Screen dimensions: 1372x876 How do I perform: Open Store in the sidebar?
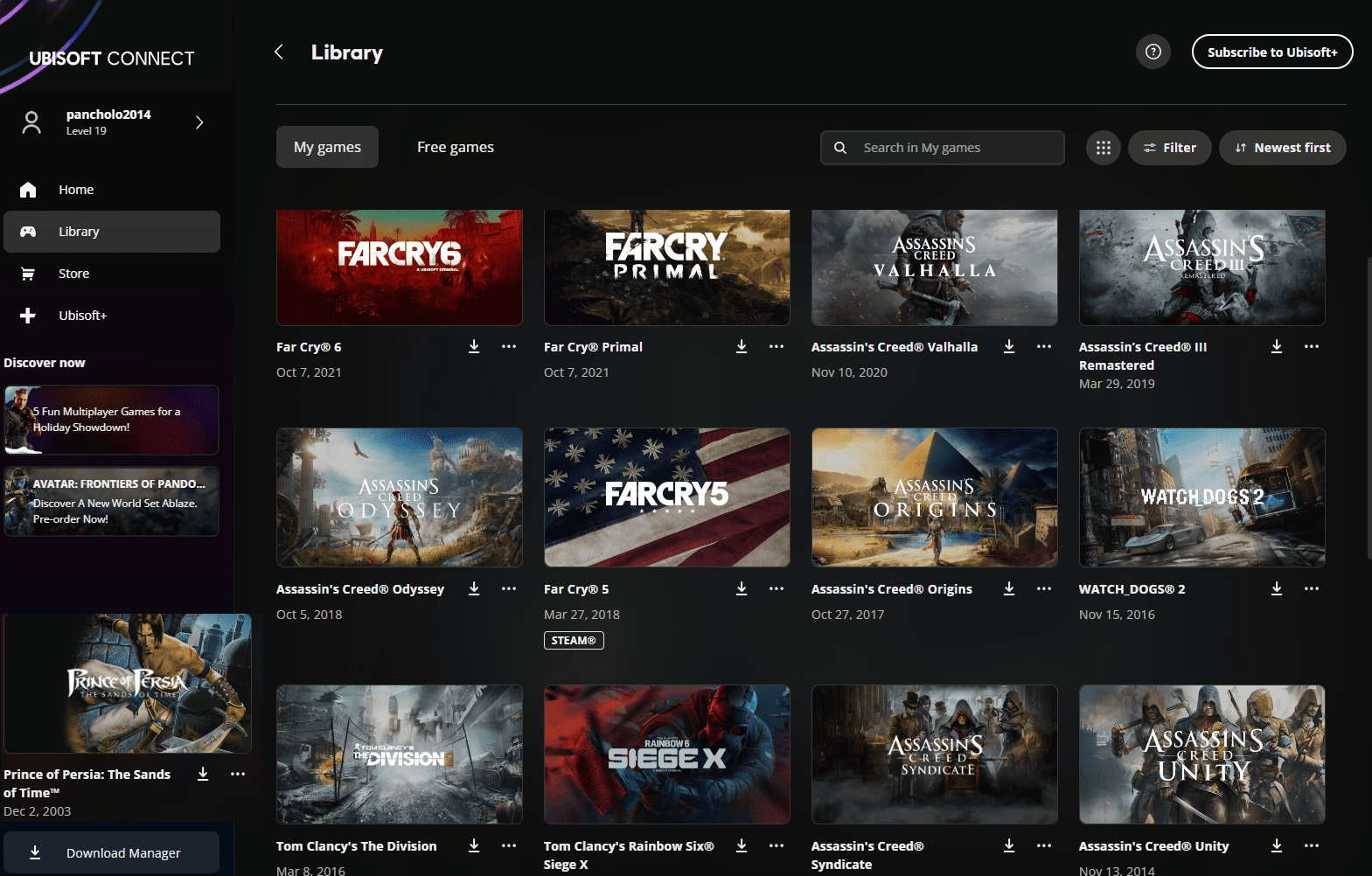coord(112,274)
